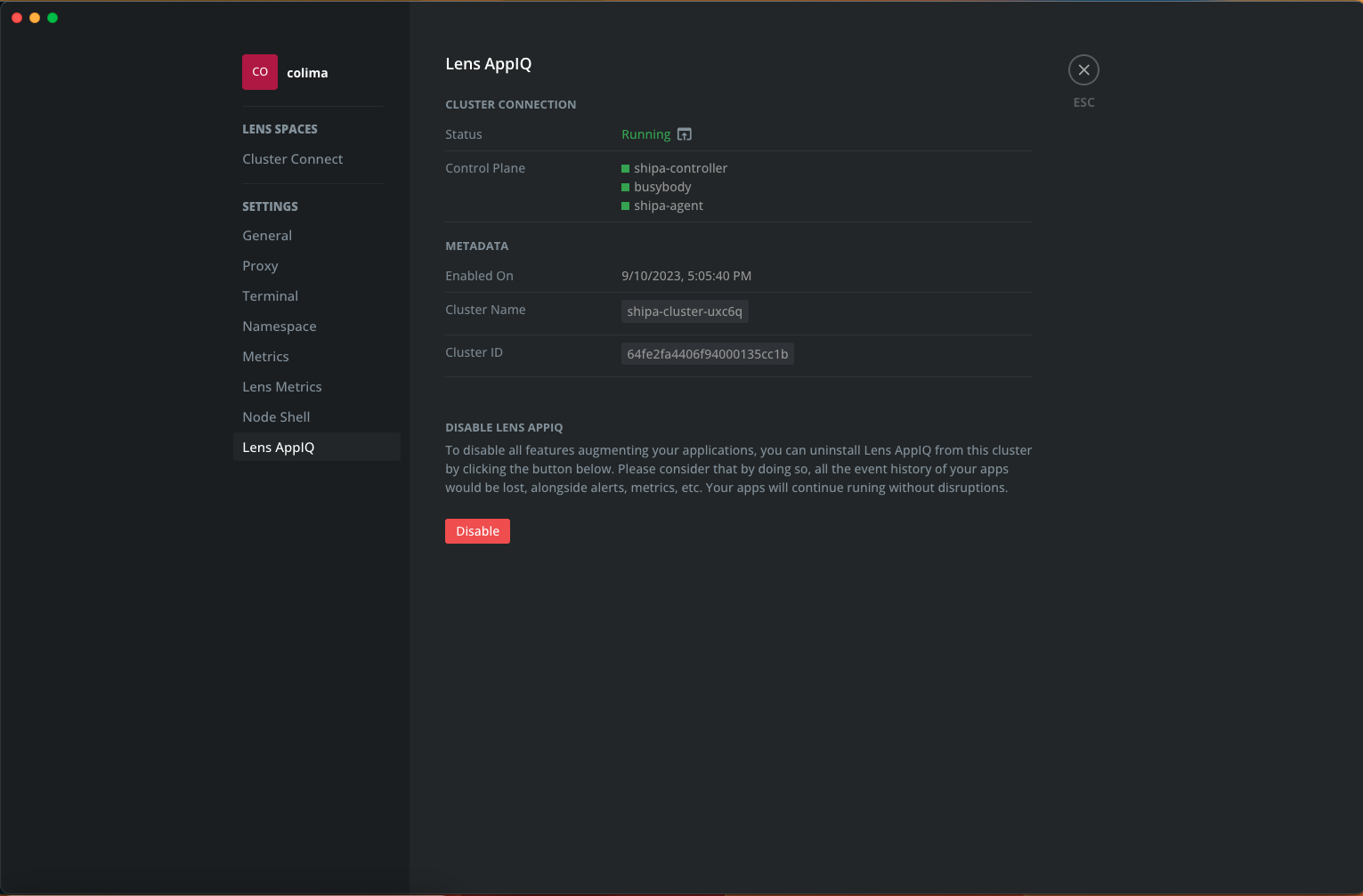
Task: Open the Namespace settings page
Action: click(x=280, y=327)
